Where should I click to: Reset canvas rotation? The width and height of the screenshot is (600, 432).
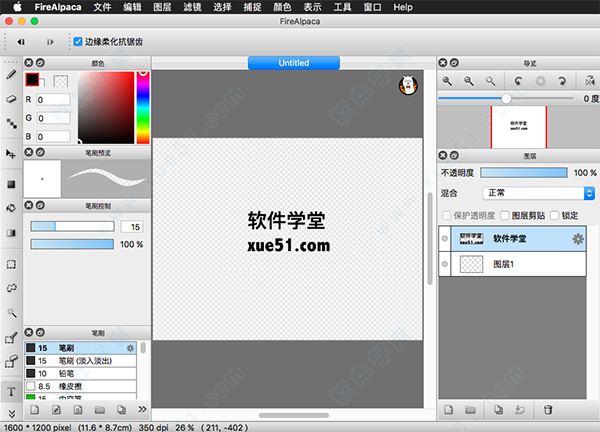click(x=540, y=81)
